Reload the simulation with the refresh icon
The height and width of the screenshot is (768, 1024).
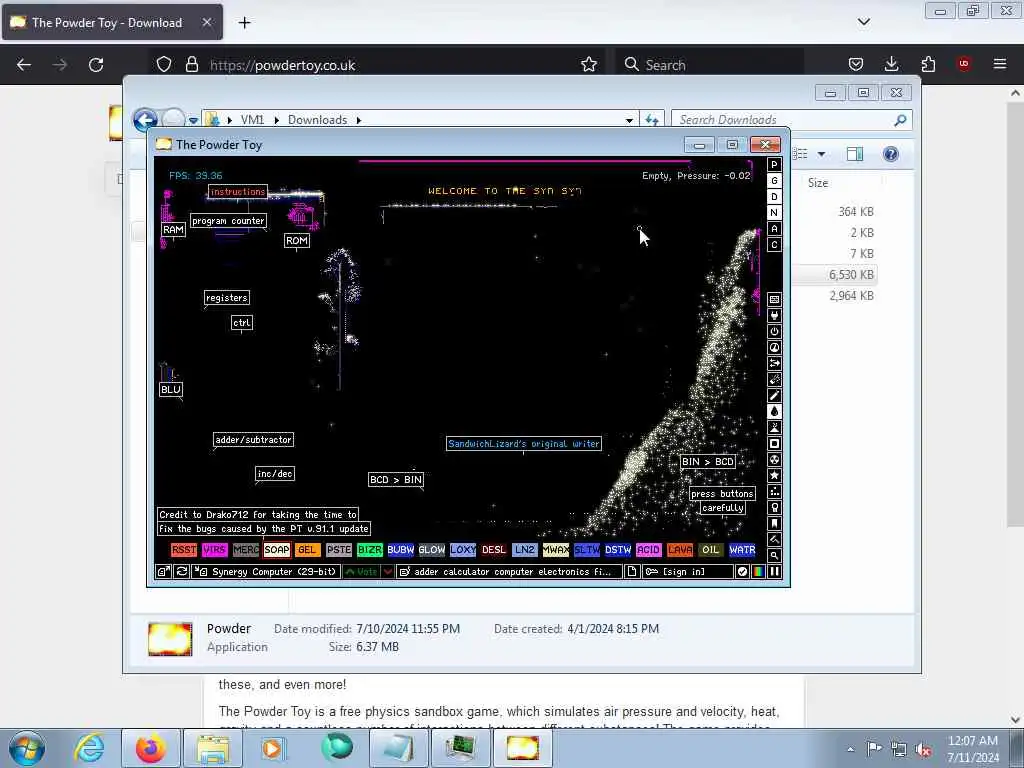(x=182, y=571)
